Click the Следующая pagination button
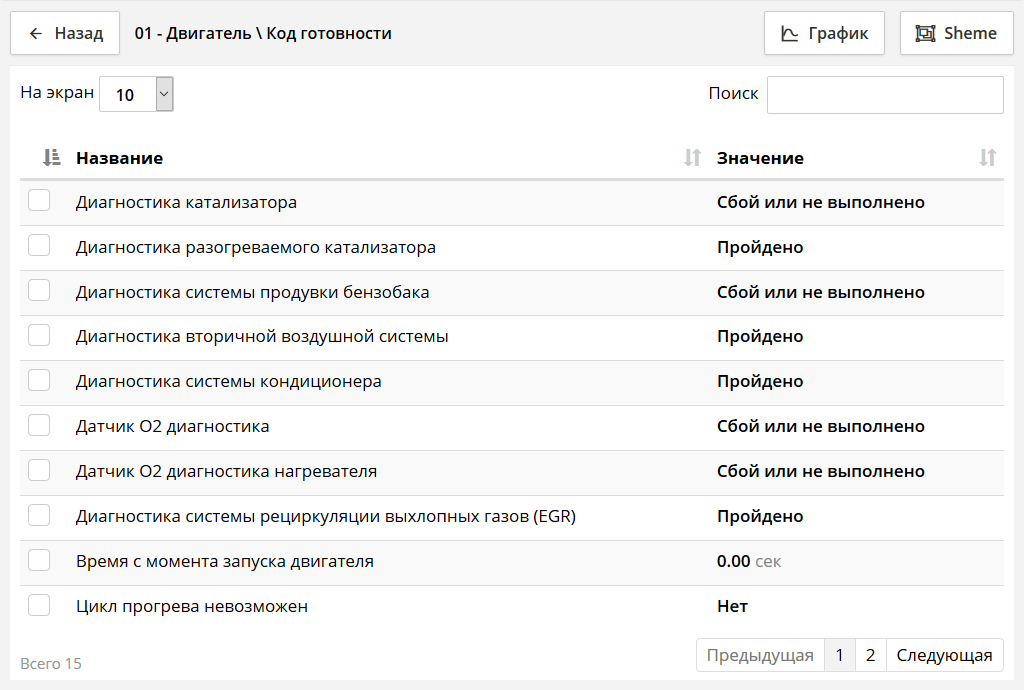The height and width of the screenshot is (690, 1024). [x=944, y=655]
